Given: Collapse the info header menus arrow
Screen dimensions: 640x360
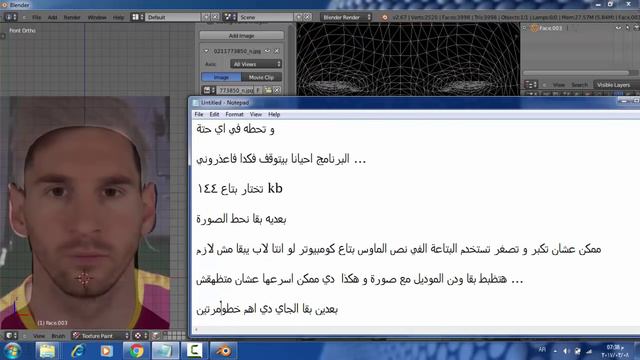Looking at the screenshot, I should [x=24, y=17].
